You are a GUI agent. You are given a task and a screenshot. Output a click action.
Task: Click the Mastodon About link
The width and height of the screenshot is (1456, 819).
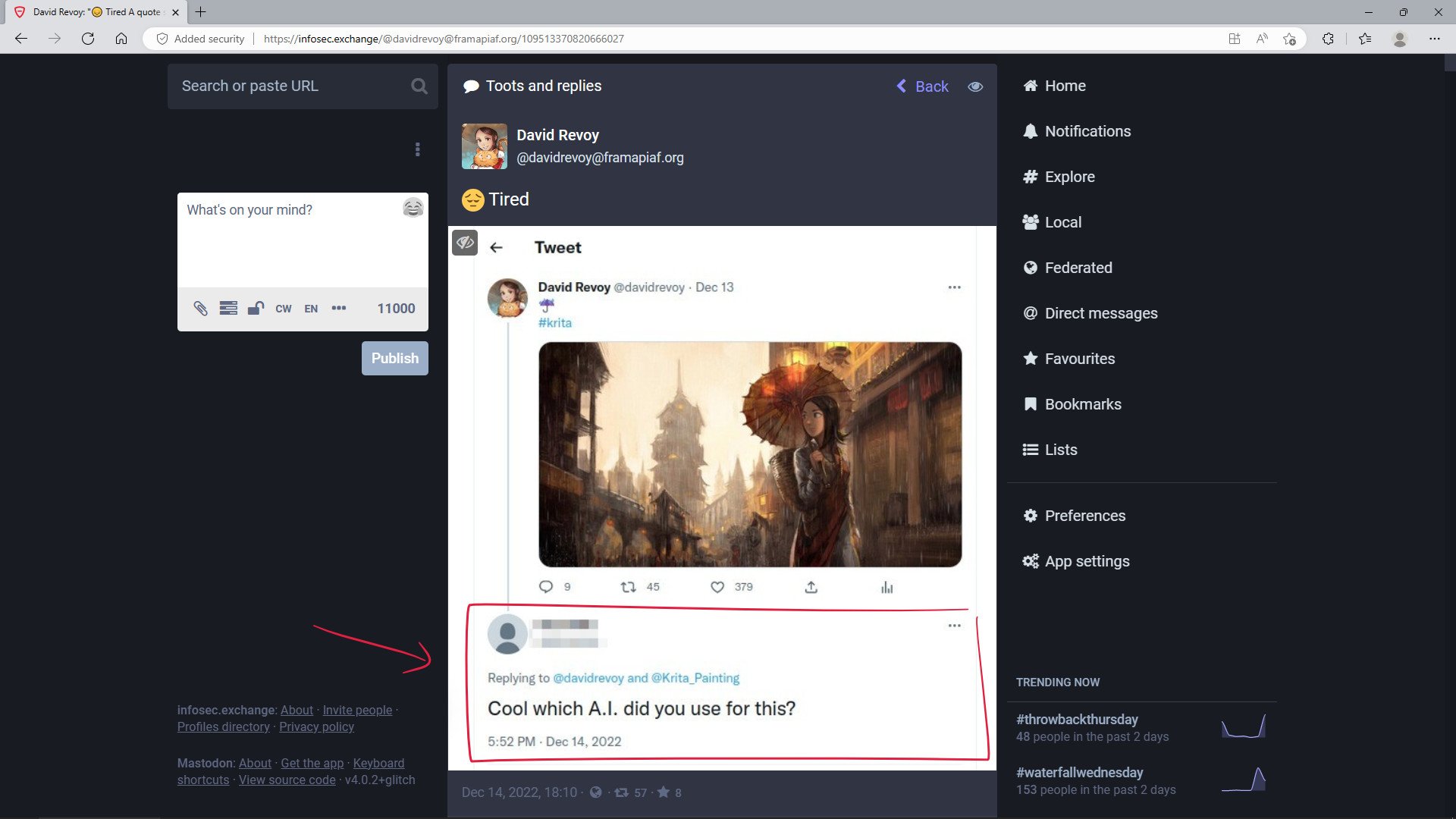point(255,764)
